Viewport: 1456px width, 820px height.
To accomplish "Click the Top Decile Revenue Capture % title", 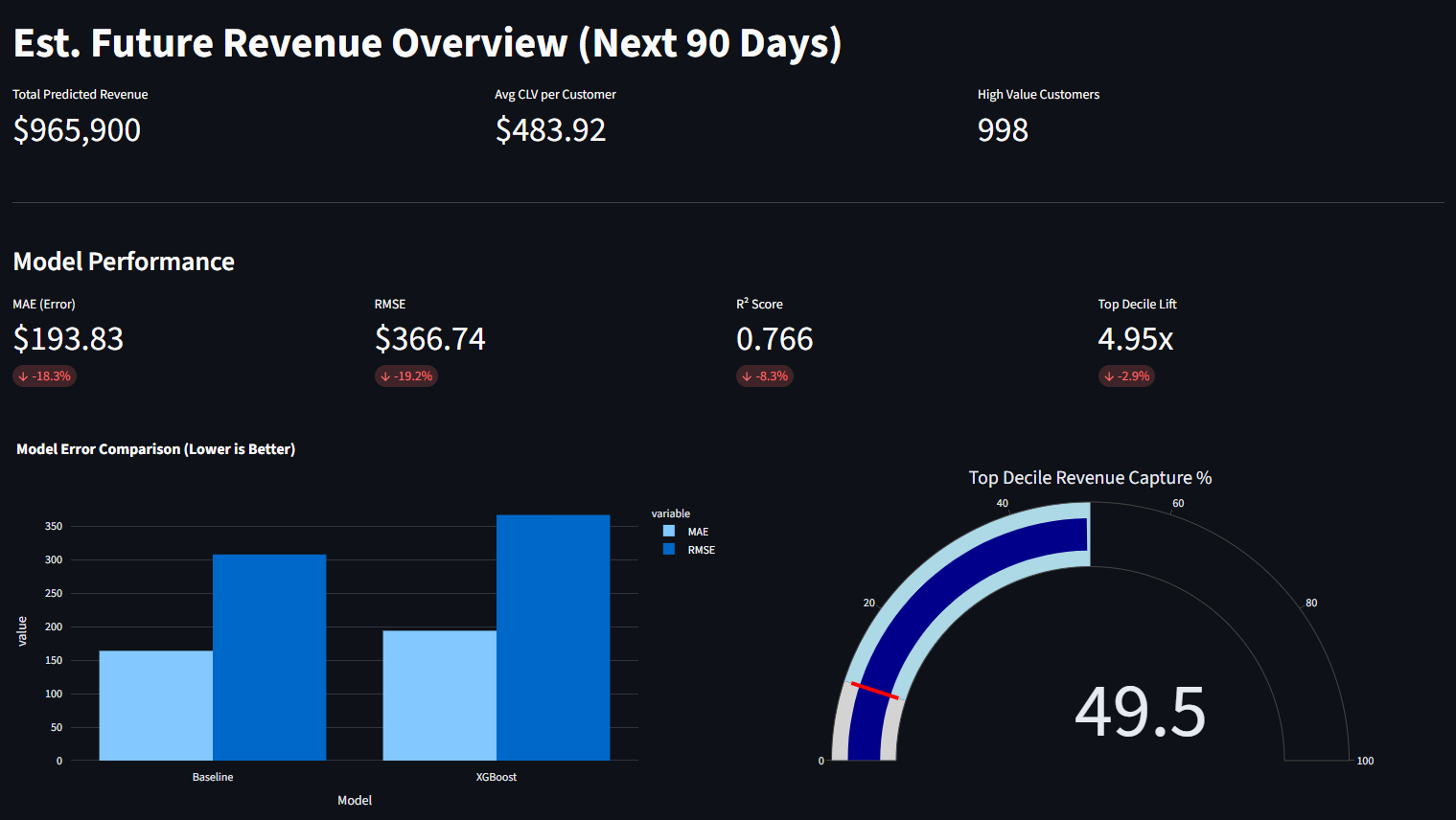I will tap(1089, 477).
